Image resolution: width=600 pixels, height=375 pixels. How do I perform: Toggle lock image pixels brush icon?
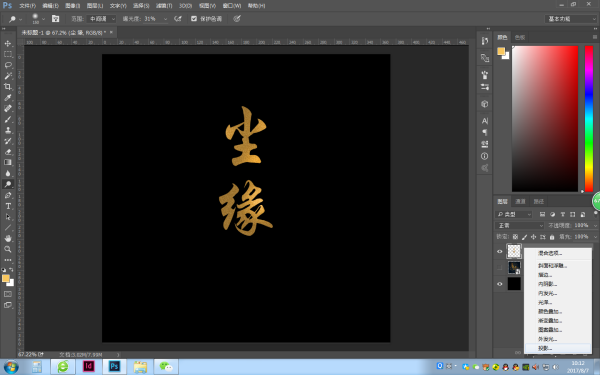(x=525, y=237)
